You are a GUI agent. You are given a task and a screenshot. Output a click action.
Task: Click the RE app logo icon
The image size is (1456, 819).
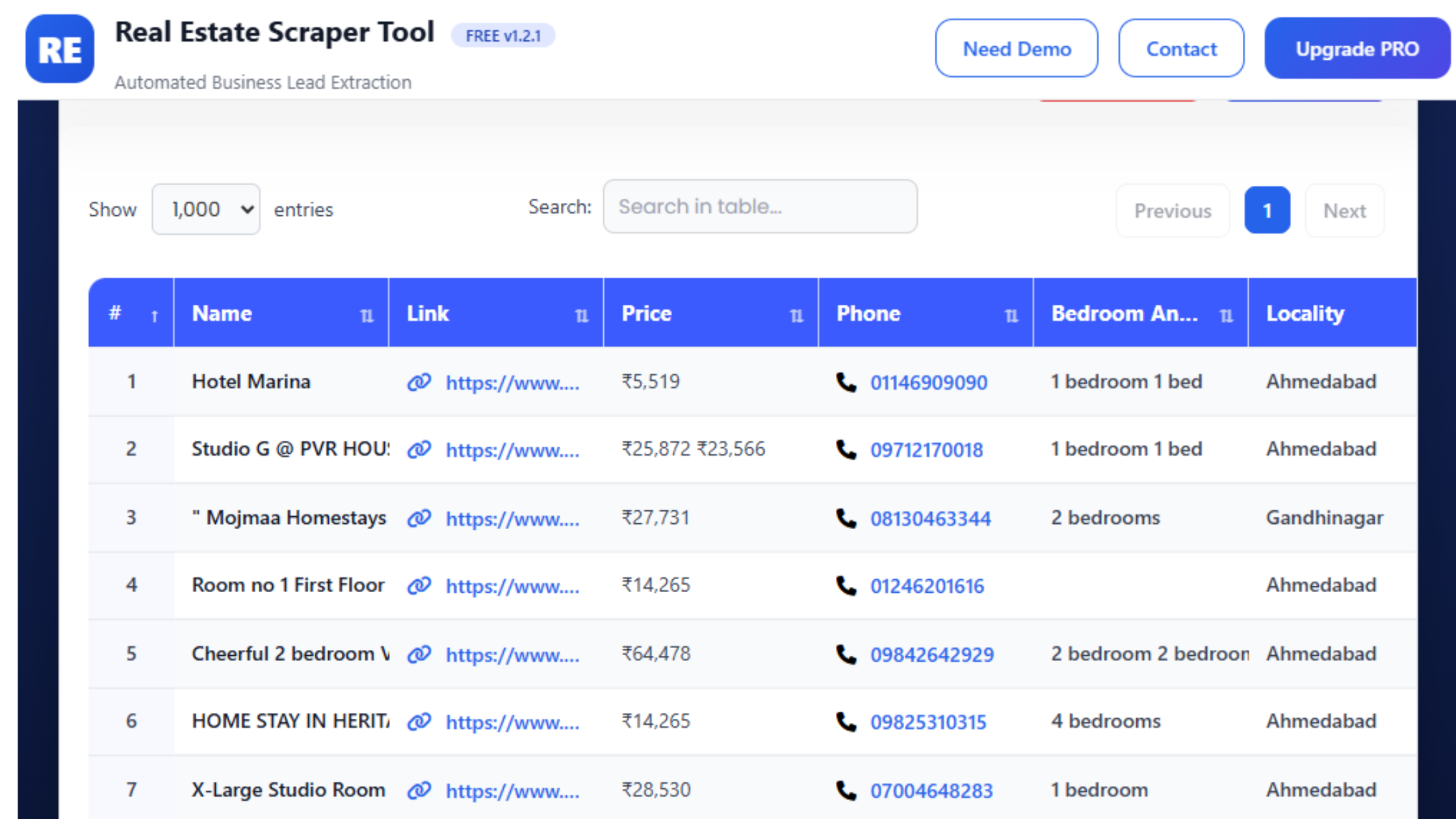tap(59, 49)
